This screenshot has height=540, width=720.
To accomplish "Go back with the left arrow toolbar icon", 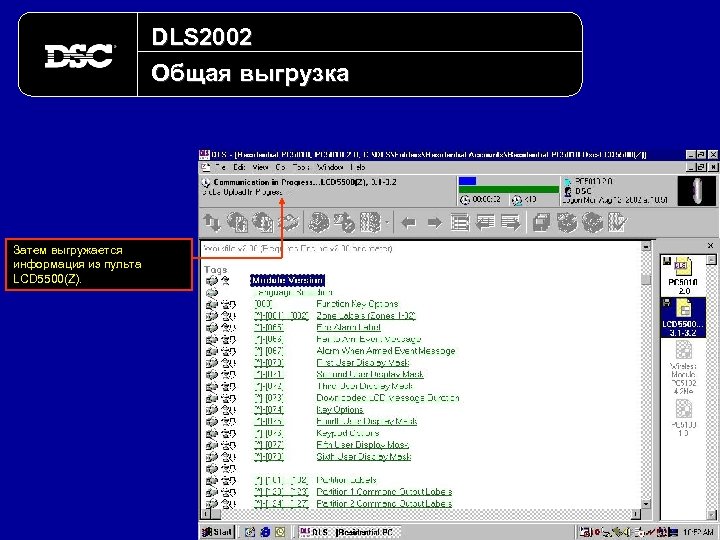I will click(409, 223).
